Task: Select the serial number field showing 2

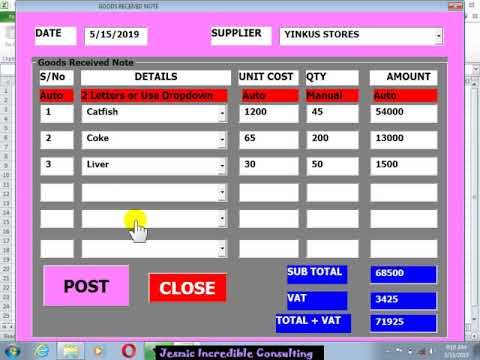Action: pyautogui.click(x=57, y=140)
